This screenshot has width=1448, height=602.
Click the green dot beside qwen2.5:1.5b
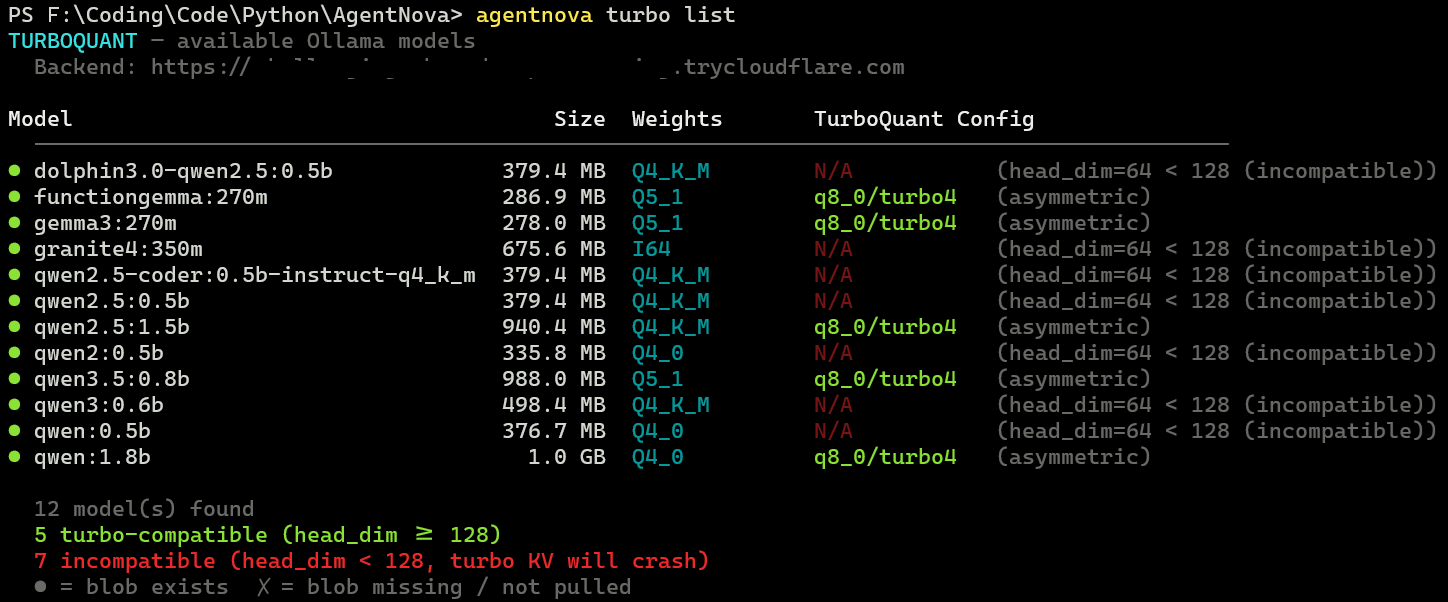[14, 327]
